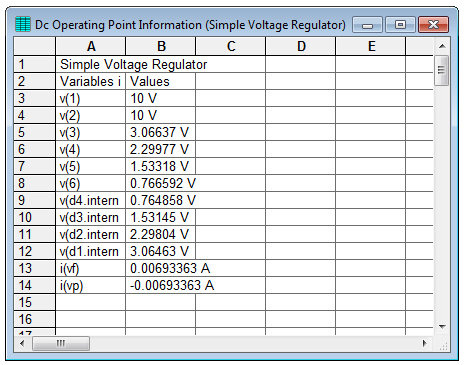The height and width of the screenshot is (365, 464).
Task: Select row 13 header
Action: [34, 268]
